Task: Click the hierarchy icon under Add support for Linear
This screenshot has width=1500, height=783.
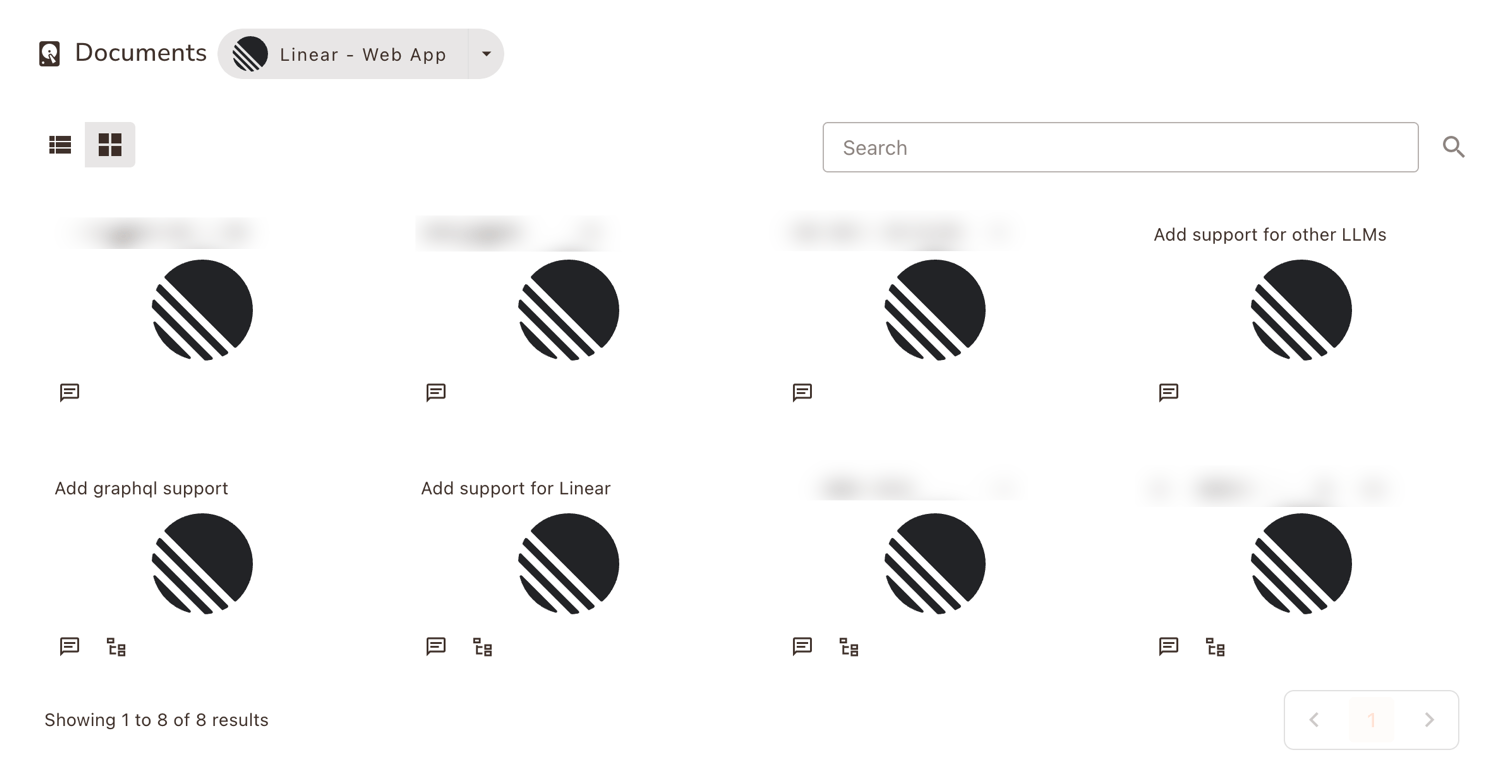Action: tap(482, 646)
